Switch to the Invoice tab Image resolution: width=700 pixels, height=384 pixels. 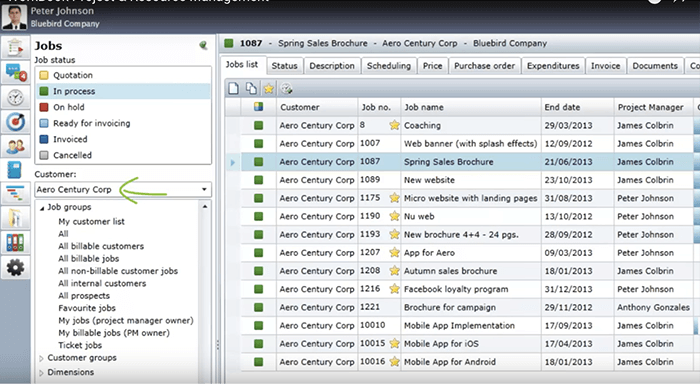point(605,66)
